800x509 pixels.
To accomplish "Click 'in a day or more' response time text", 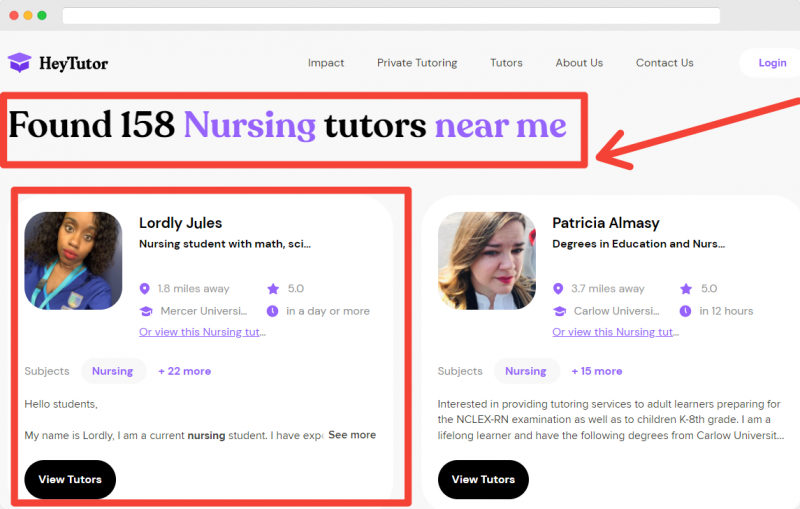I will click(328, 311).
